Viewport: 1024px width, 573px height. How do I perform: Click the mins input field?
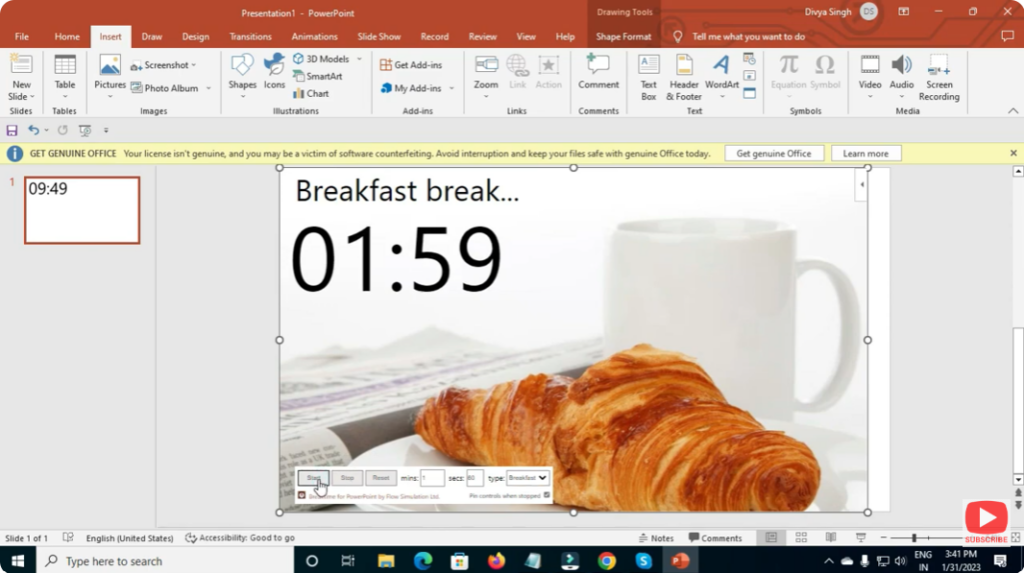[432, 478]
